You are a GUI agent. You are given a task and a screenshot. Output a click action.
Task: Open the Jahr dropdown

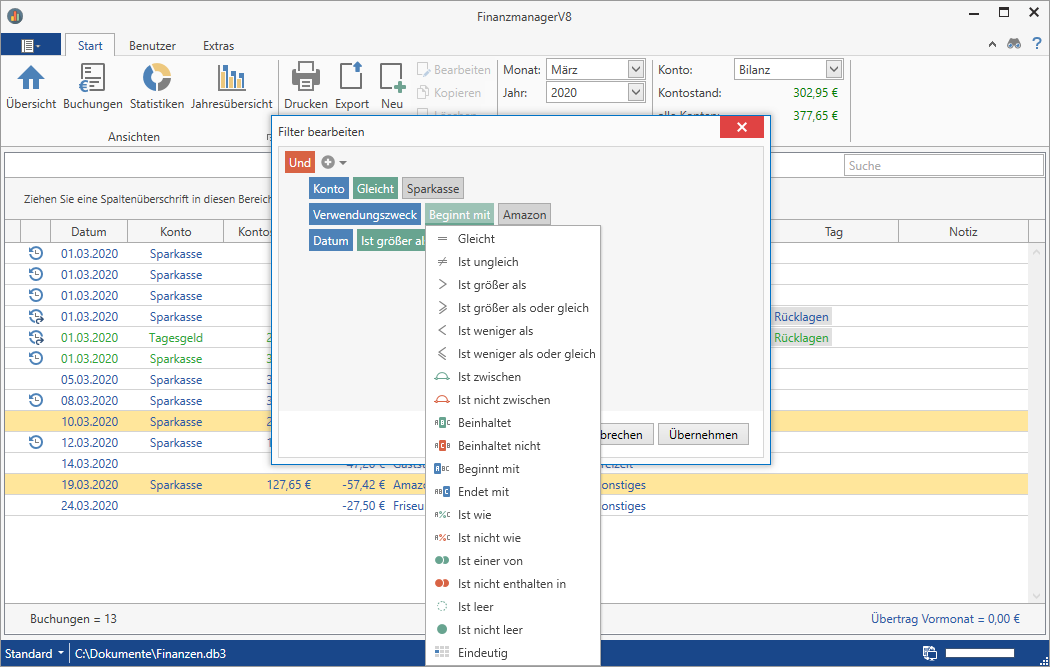point(635,92)
